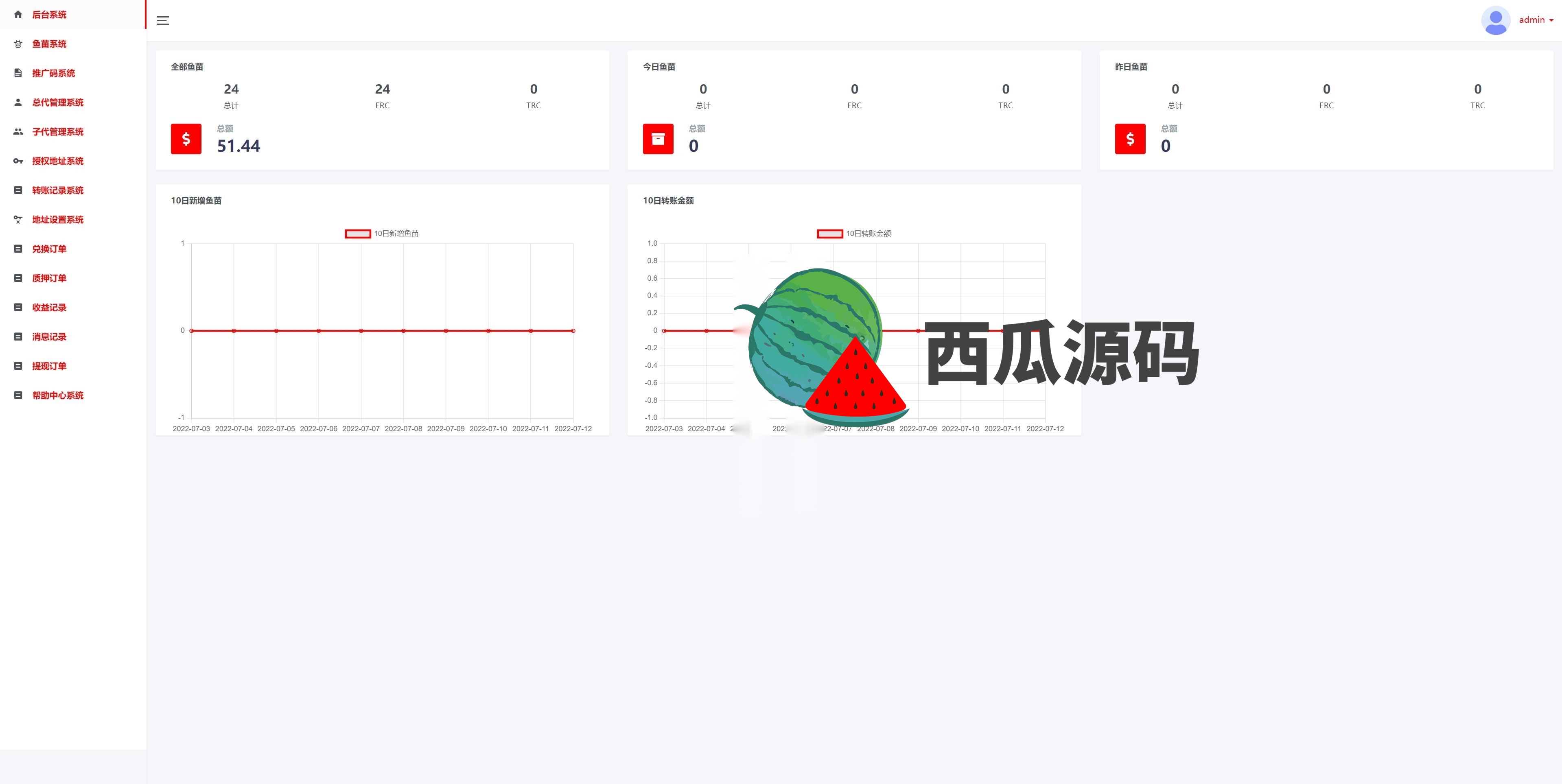Toggle the 10日新增鱼苗 legend swatch
This screenshot has height=784, width=1562.
click(x=358, y=234)
